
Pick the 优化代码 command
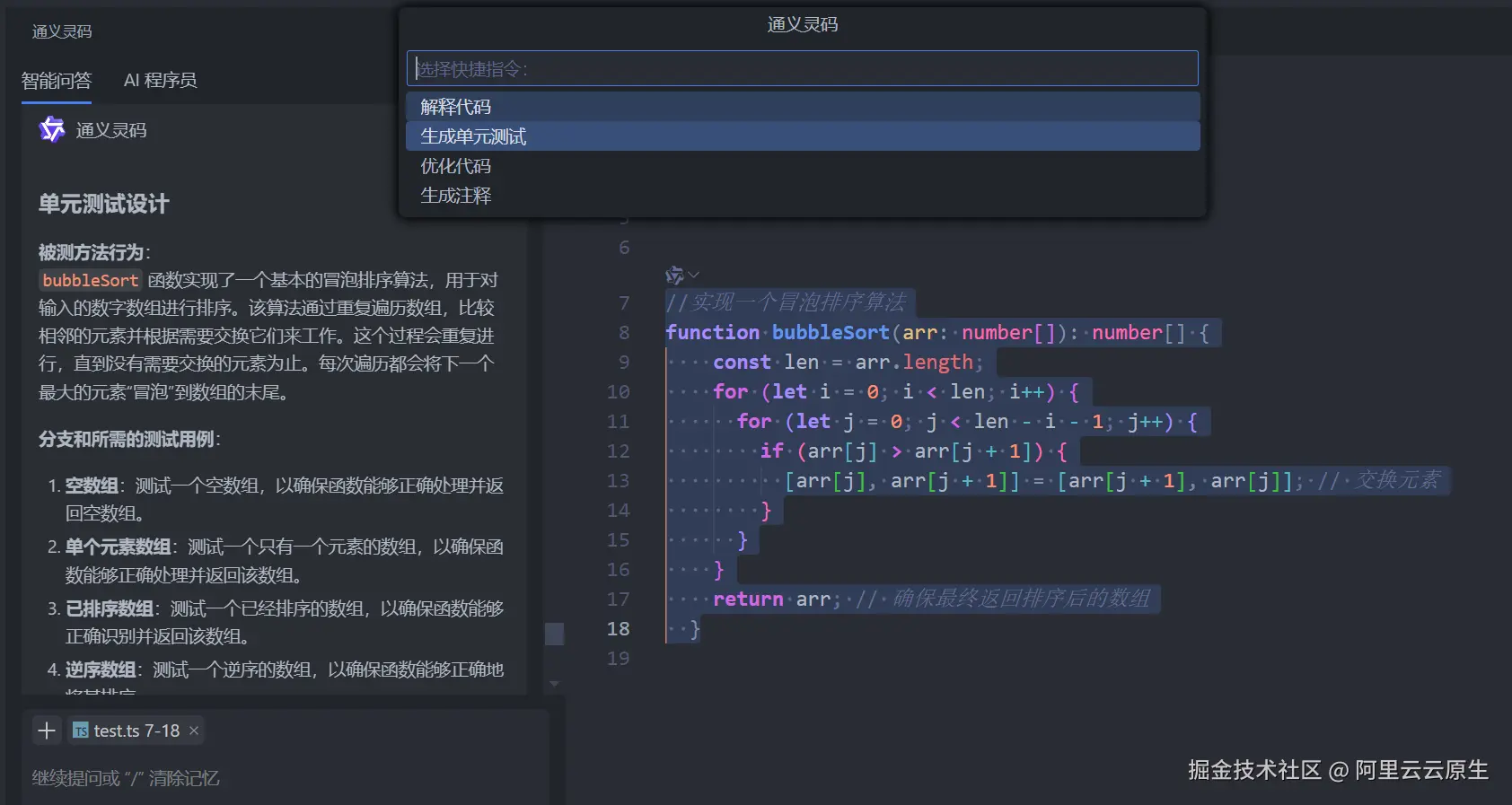pyautogui.click(x=803, y=166)
